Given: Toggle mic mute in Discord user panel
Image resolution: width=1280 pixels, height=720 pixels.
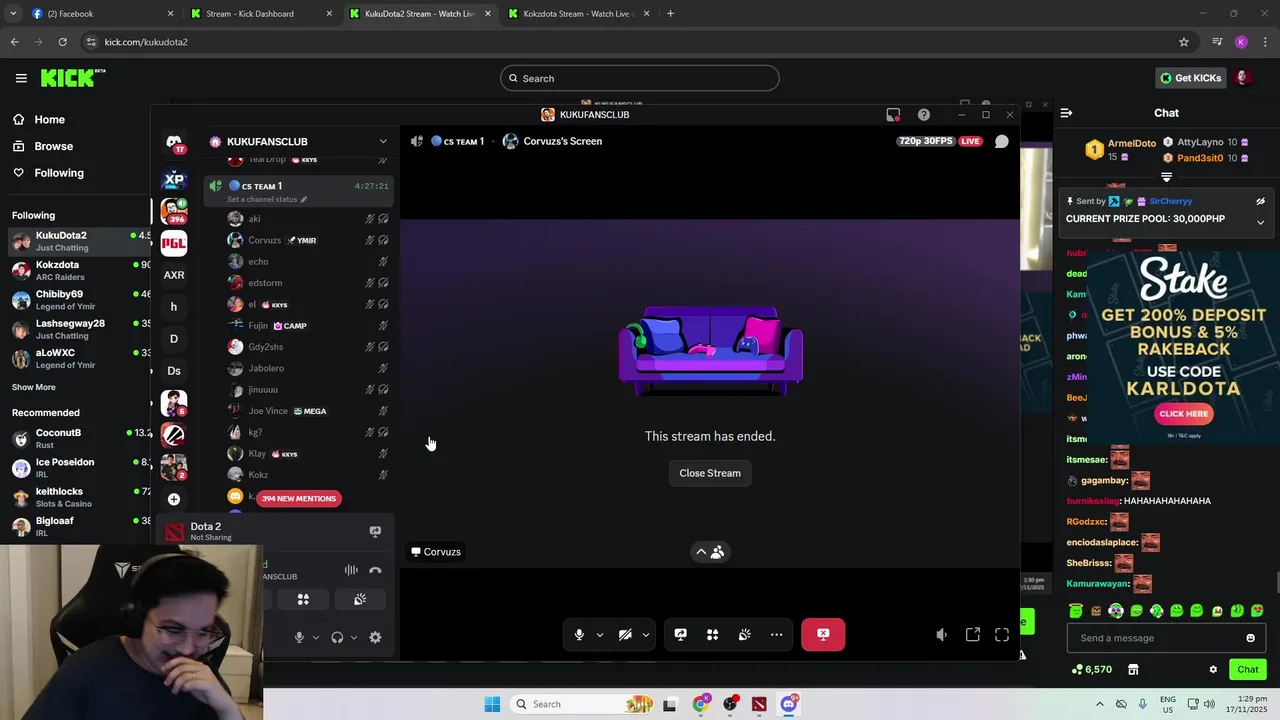Looking at the screenshot, I should click(x=299, y=637).
